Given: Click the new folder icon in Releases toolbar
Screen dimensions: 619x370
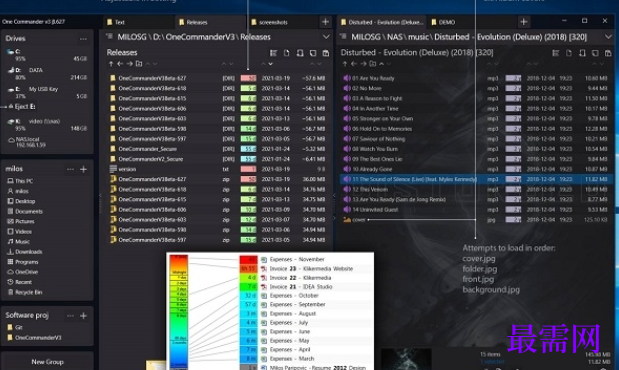Looking at the screenshot, I should tap(139, 64).
